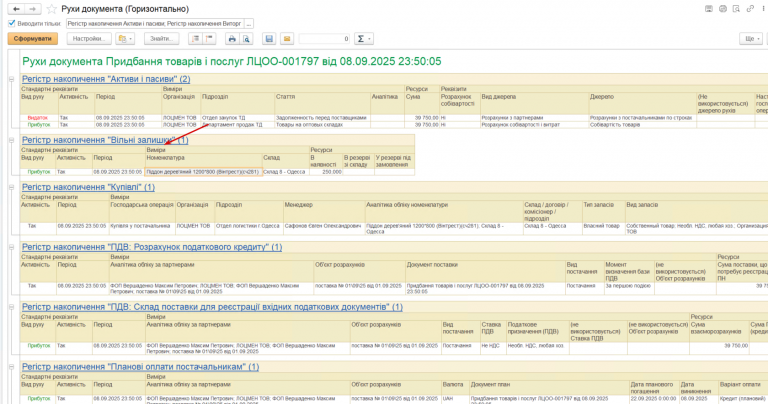Open link 'ПДВ: Склад поставки для реєстрації' register
768x404 pixels.
[212, 307]
